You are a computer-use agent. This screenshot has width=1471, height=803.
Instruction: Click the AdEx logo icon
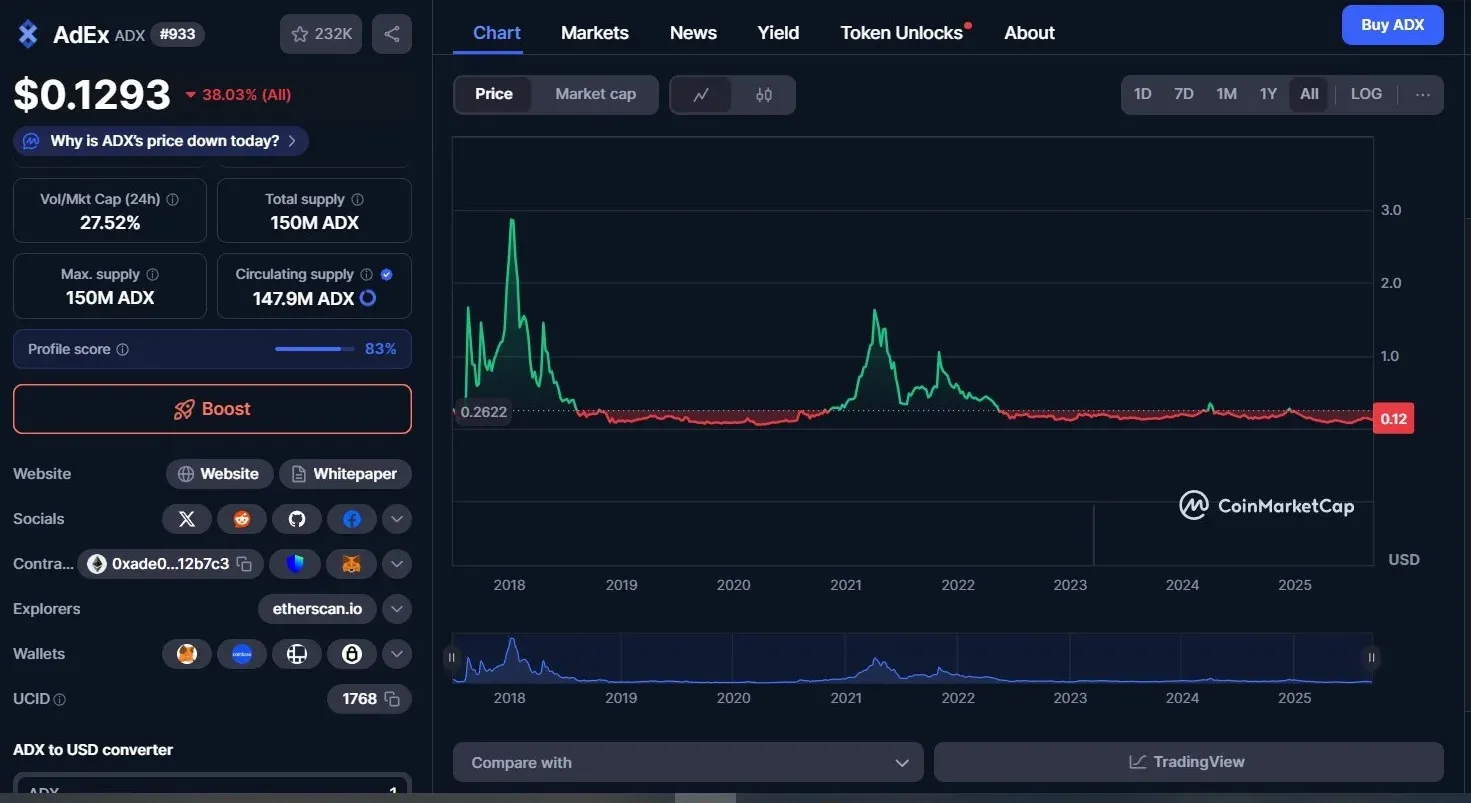[28, 34]
